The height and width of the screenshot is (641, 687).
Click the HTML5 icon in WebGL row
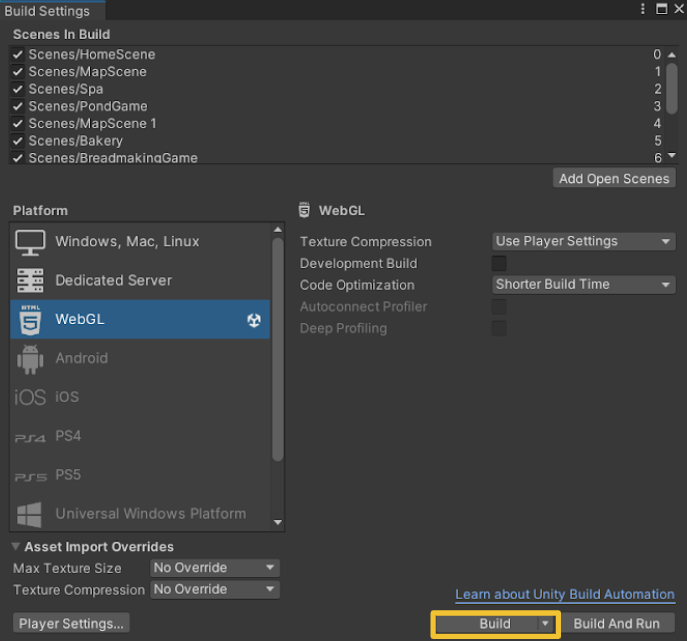(x=30, y=320)
